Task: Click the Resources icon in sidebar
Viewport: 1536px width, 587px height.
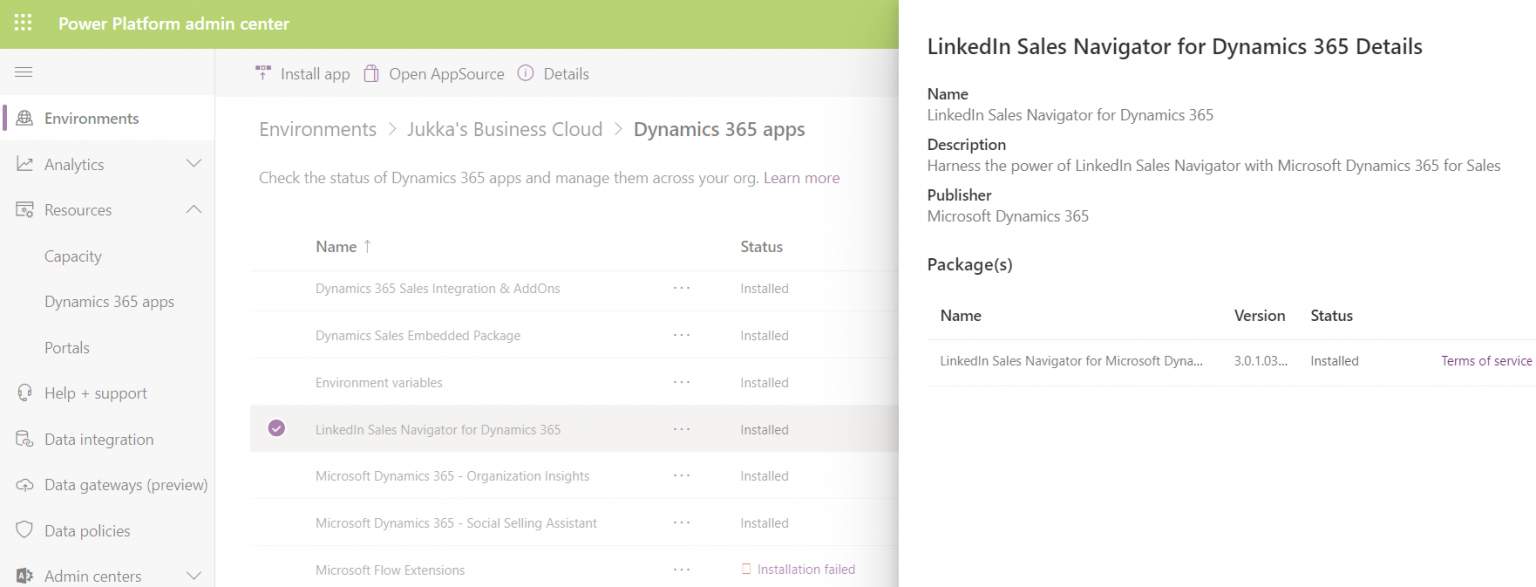Action: point(25,210)
